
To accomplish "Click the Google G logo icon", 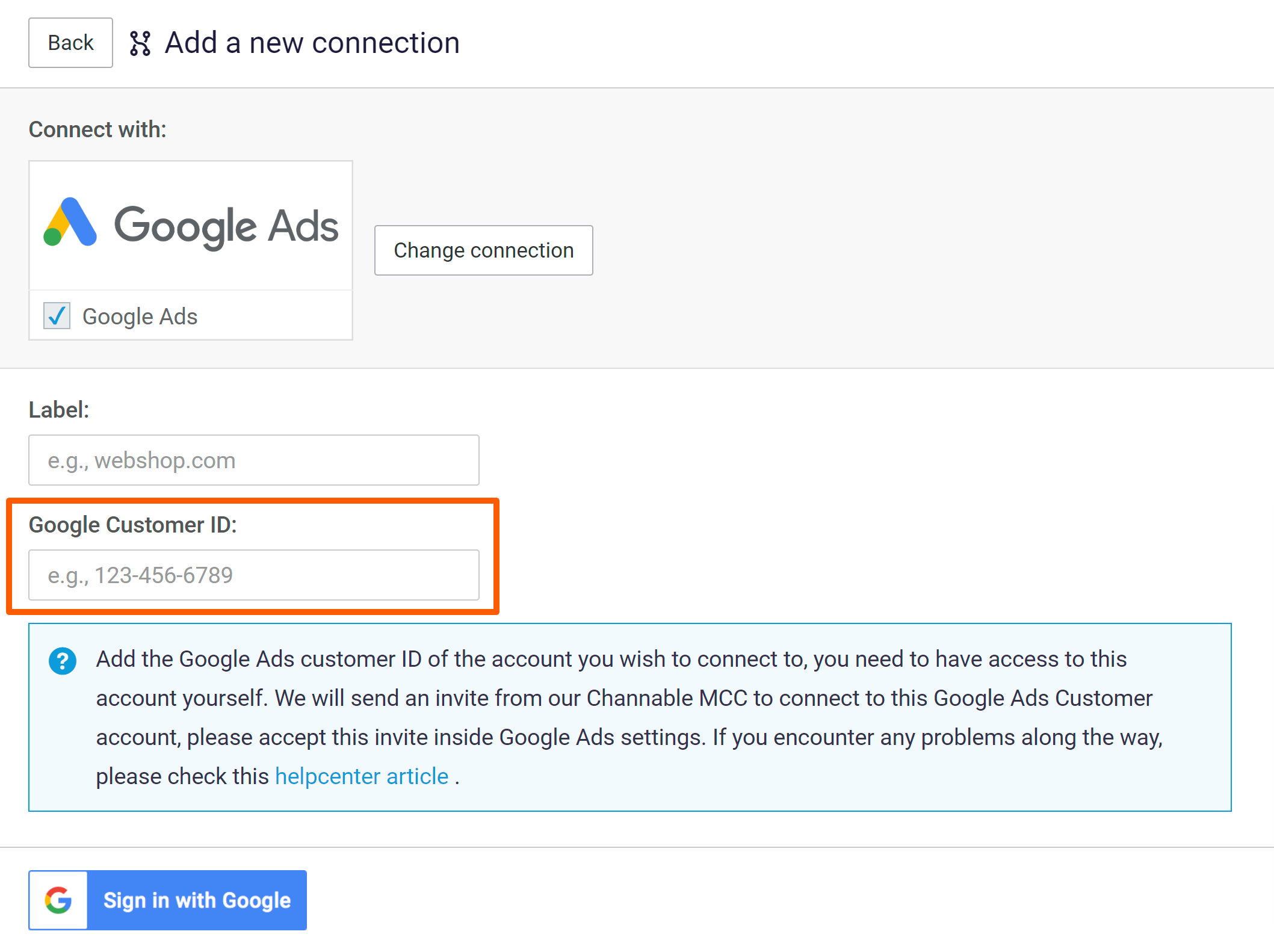I will (x=58, y=900).
